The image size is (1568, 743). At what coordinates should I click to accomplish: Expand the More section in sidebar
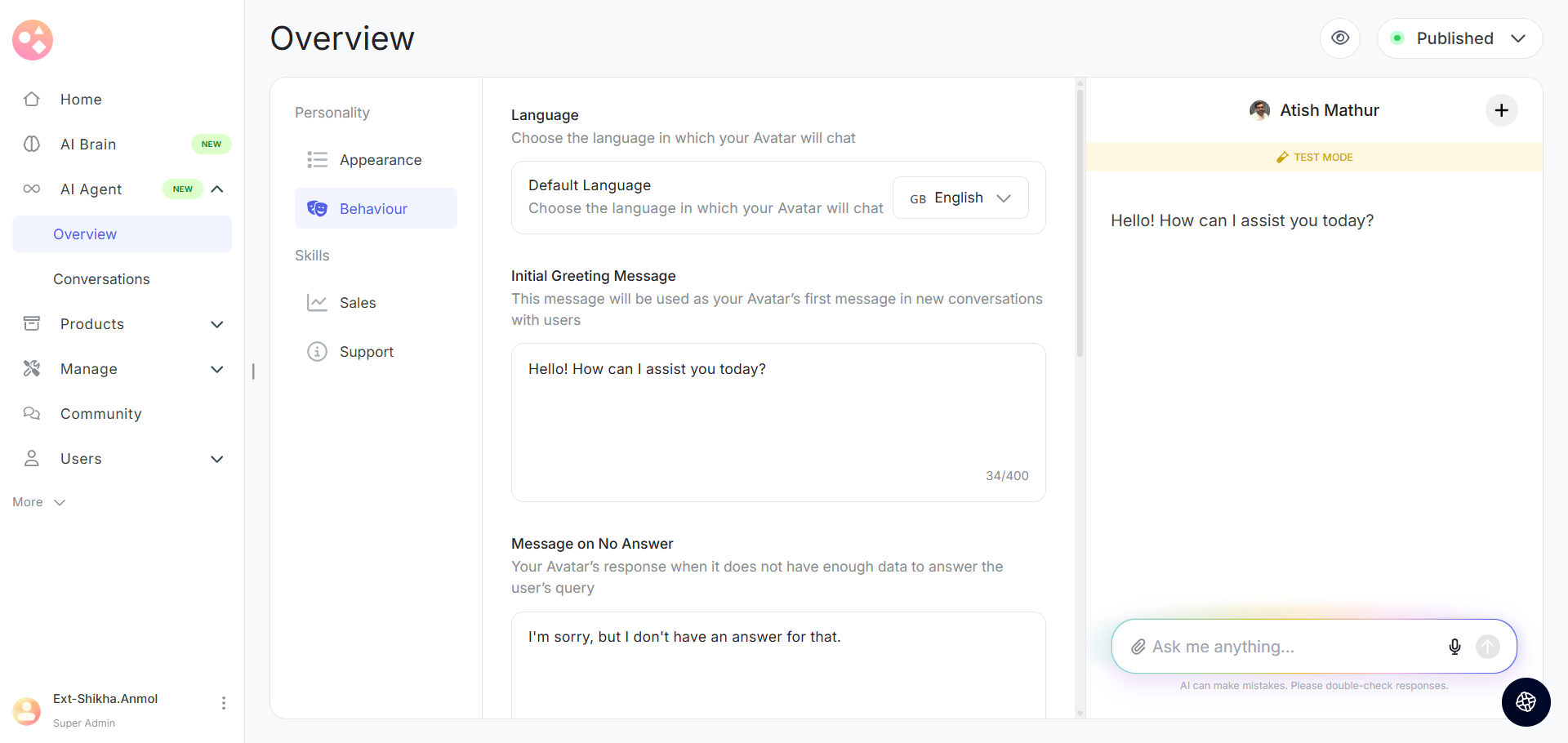(x=38, y=502)
